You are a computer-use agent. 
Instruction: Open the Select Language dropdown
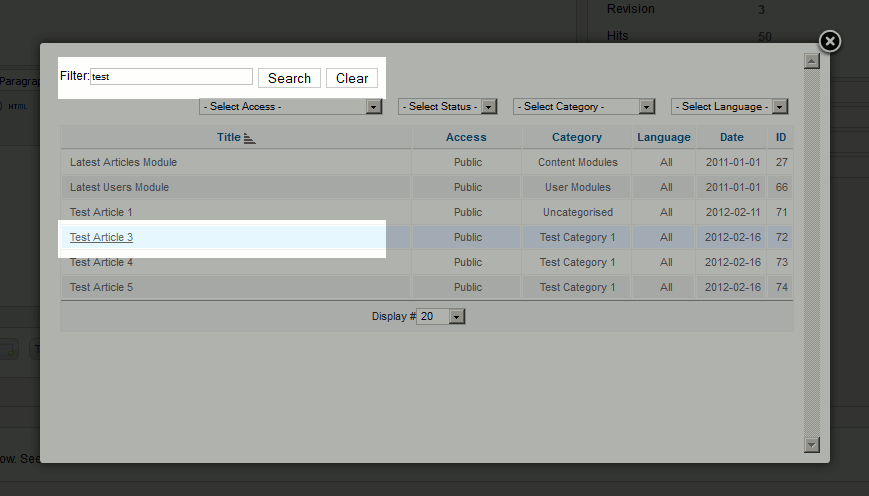(729, 106)
